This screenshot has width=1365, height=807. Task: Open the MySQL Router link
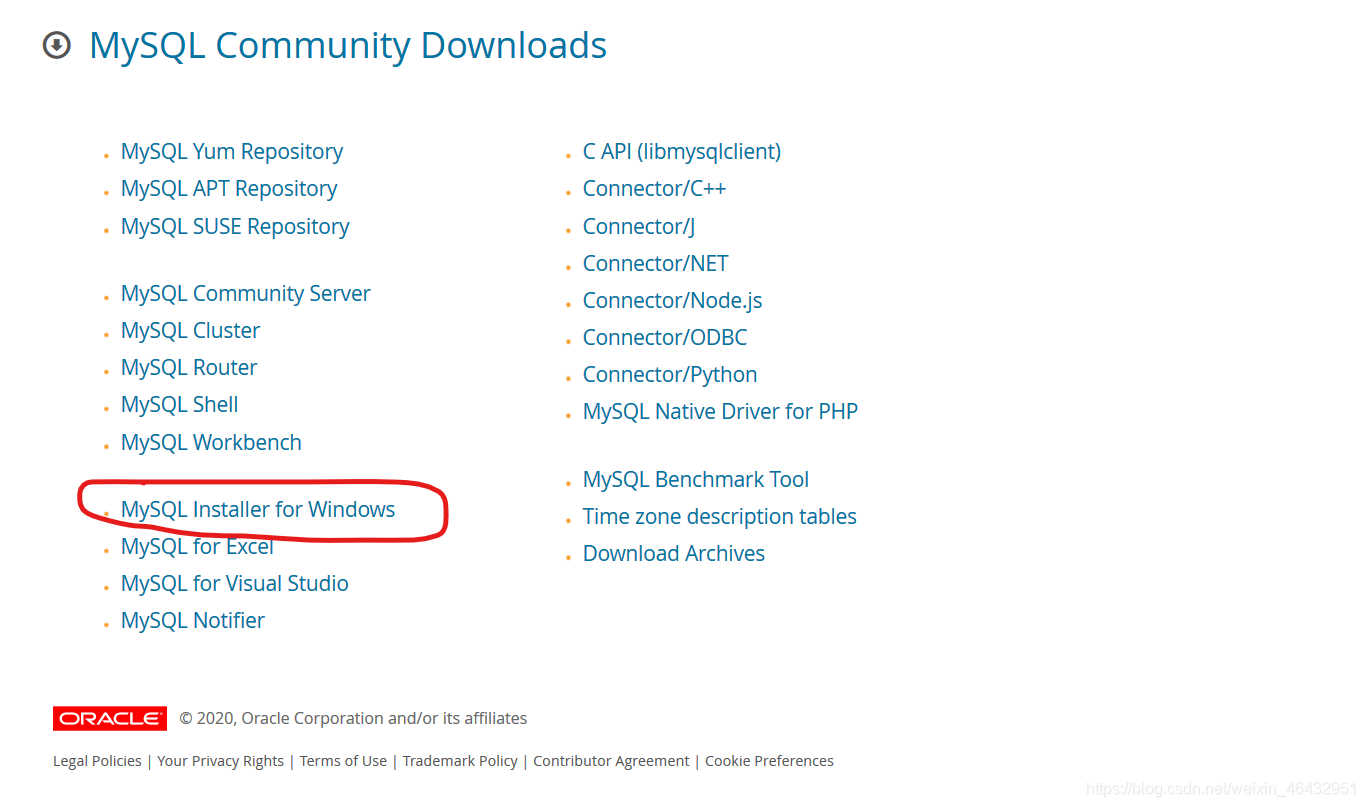coord(189,368)
